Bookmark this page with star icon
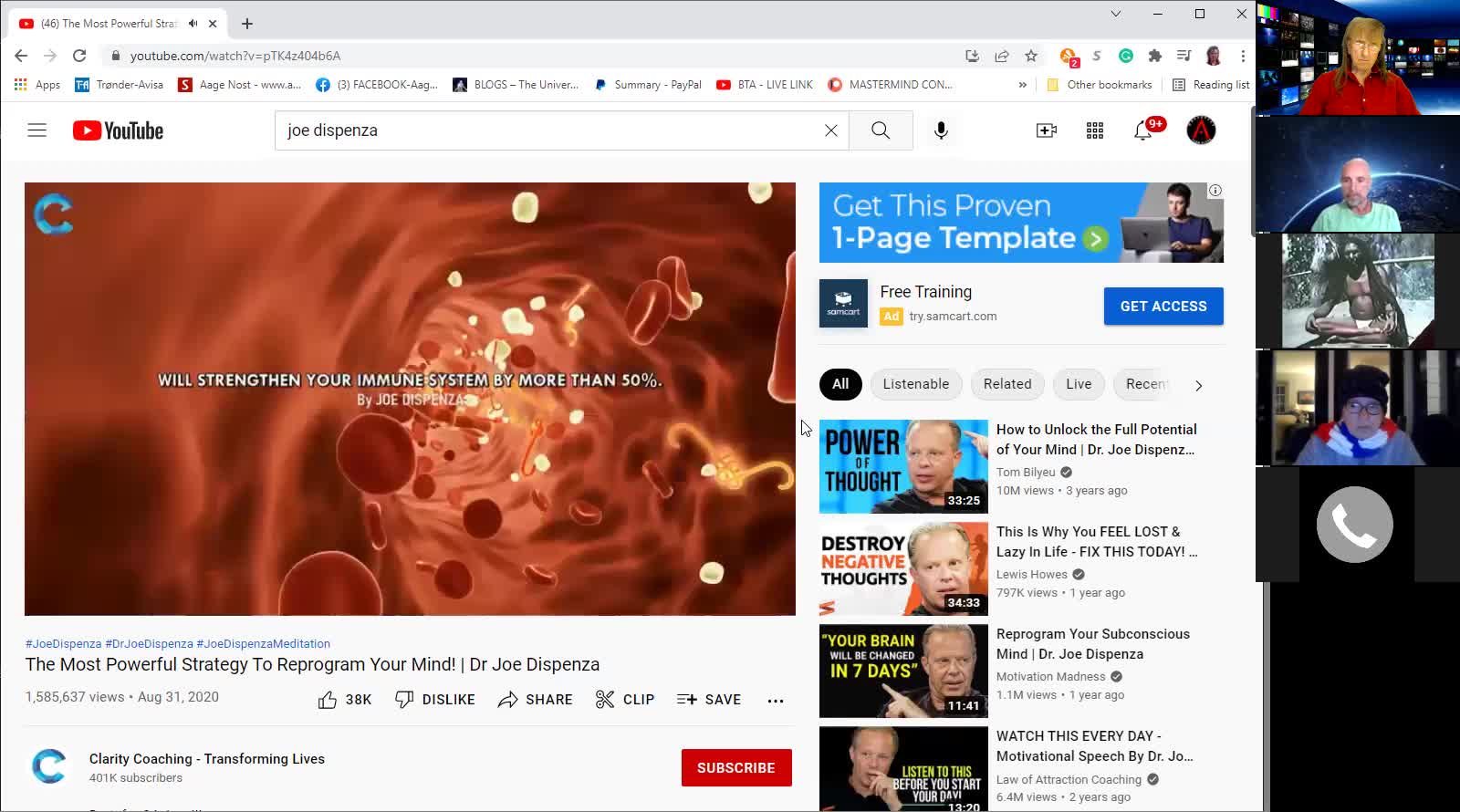The height and width of the screenshot is (812, 1460). (x=1031, y=56)
